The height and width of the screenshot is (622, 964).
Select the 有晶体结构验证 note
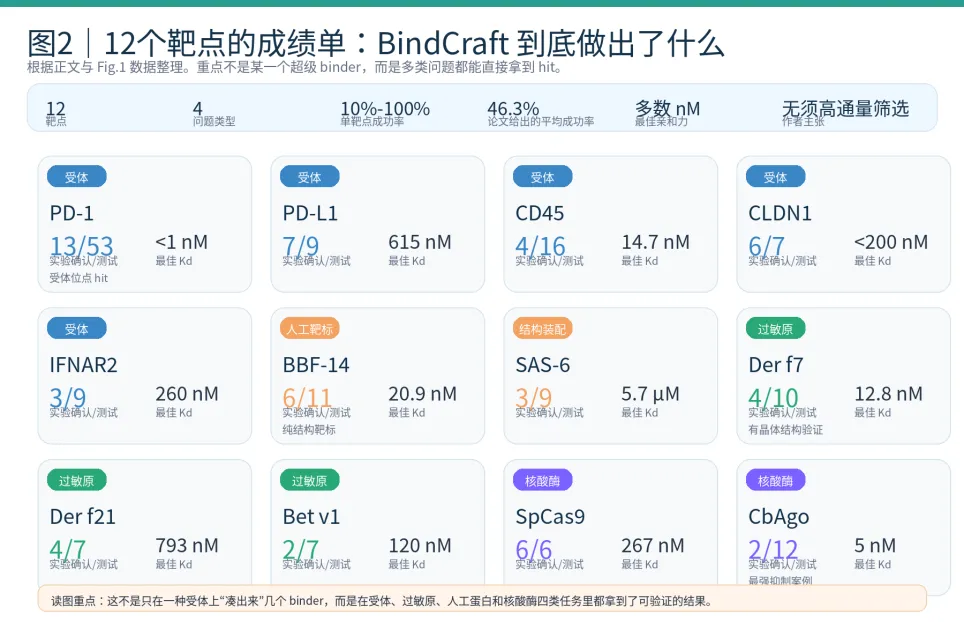786,430
